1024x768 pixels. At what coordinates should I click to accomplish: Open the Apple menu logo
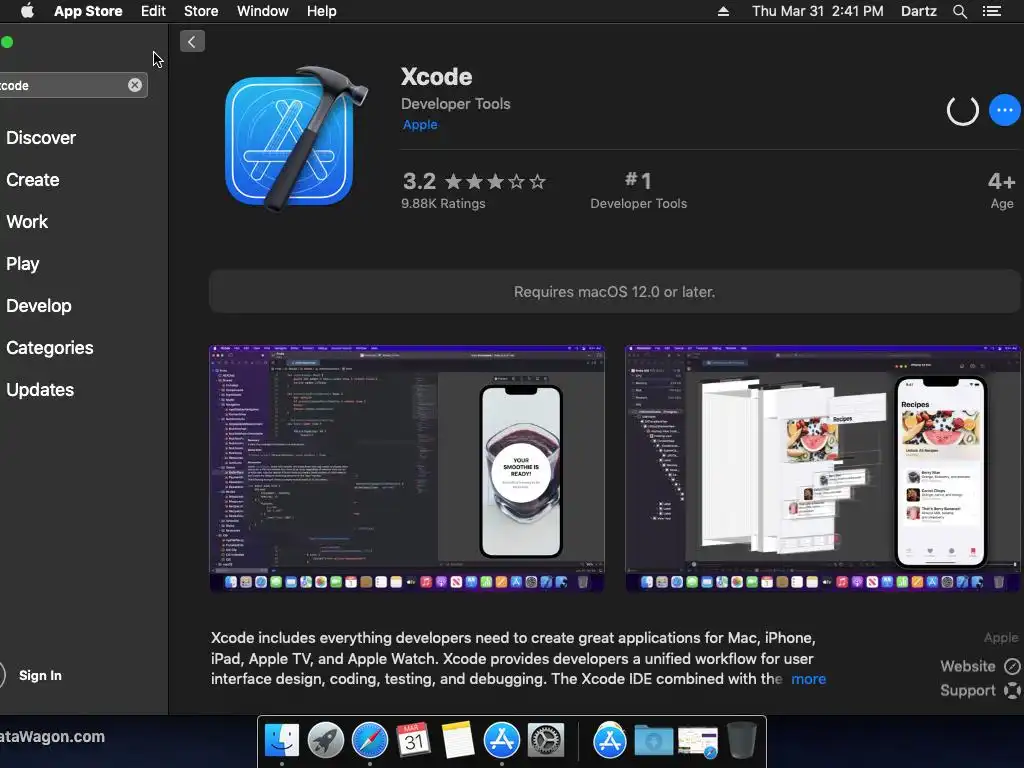27,11
